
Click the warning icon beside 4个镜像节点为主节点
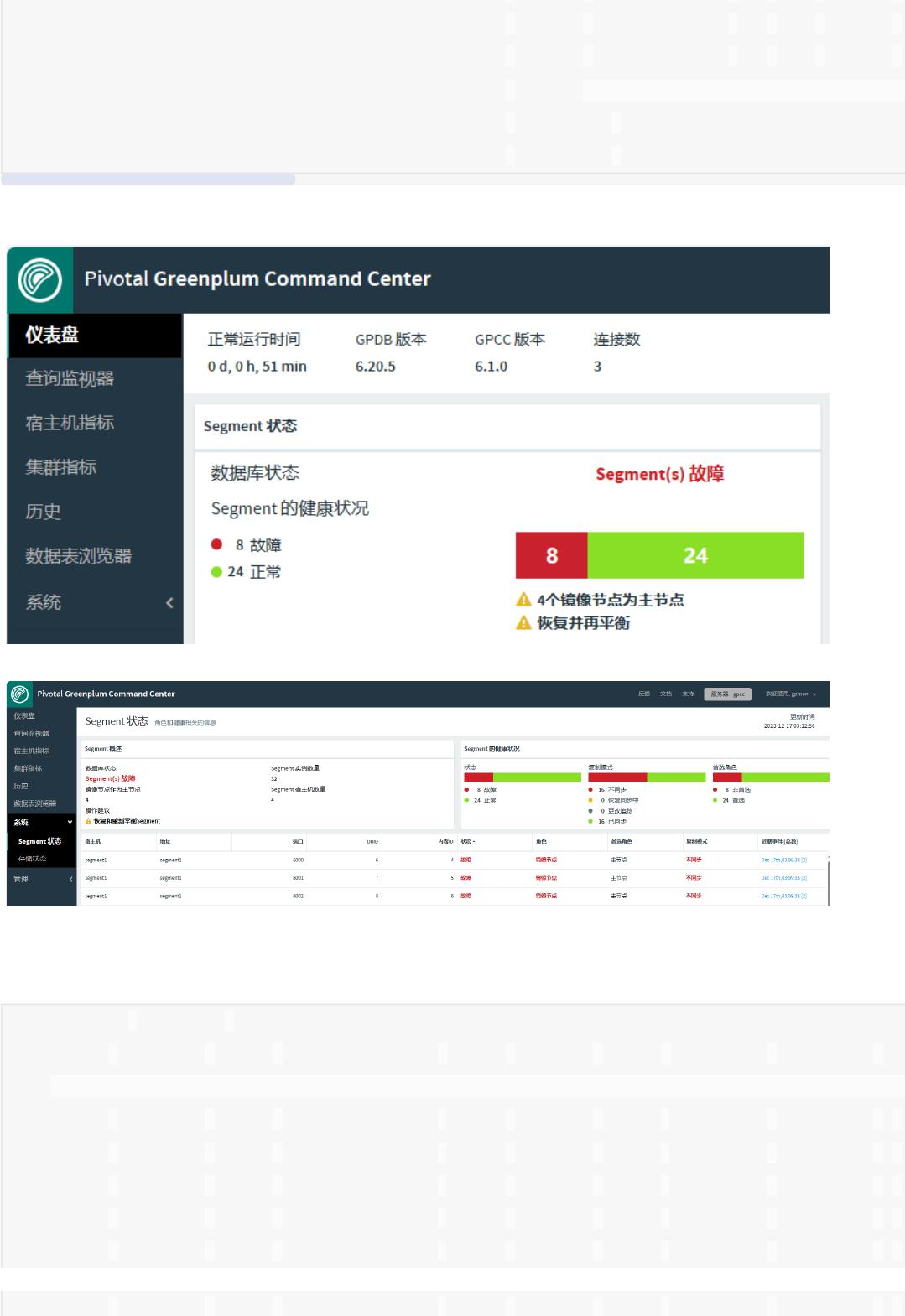523,600
